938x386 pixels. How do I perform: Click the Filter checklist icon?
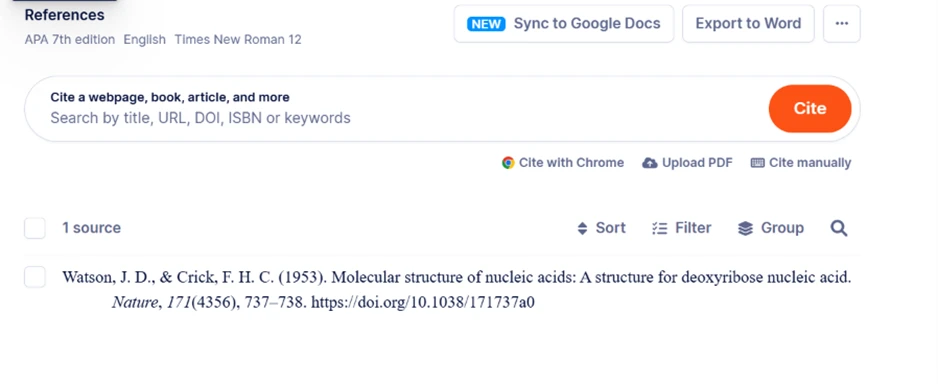[659, 229]
